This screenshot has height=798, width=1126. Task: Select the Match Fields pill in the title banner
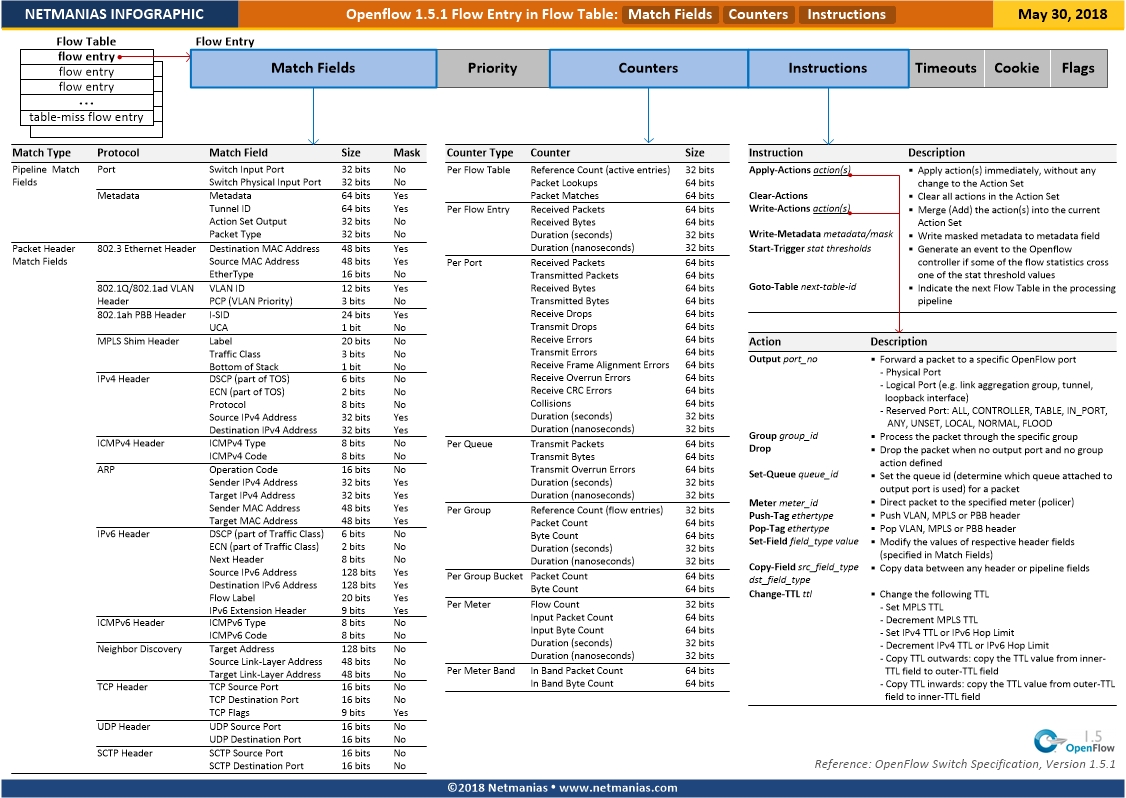coord(669,14)
